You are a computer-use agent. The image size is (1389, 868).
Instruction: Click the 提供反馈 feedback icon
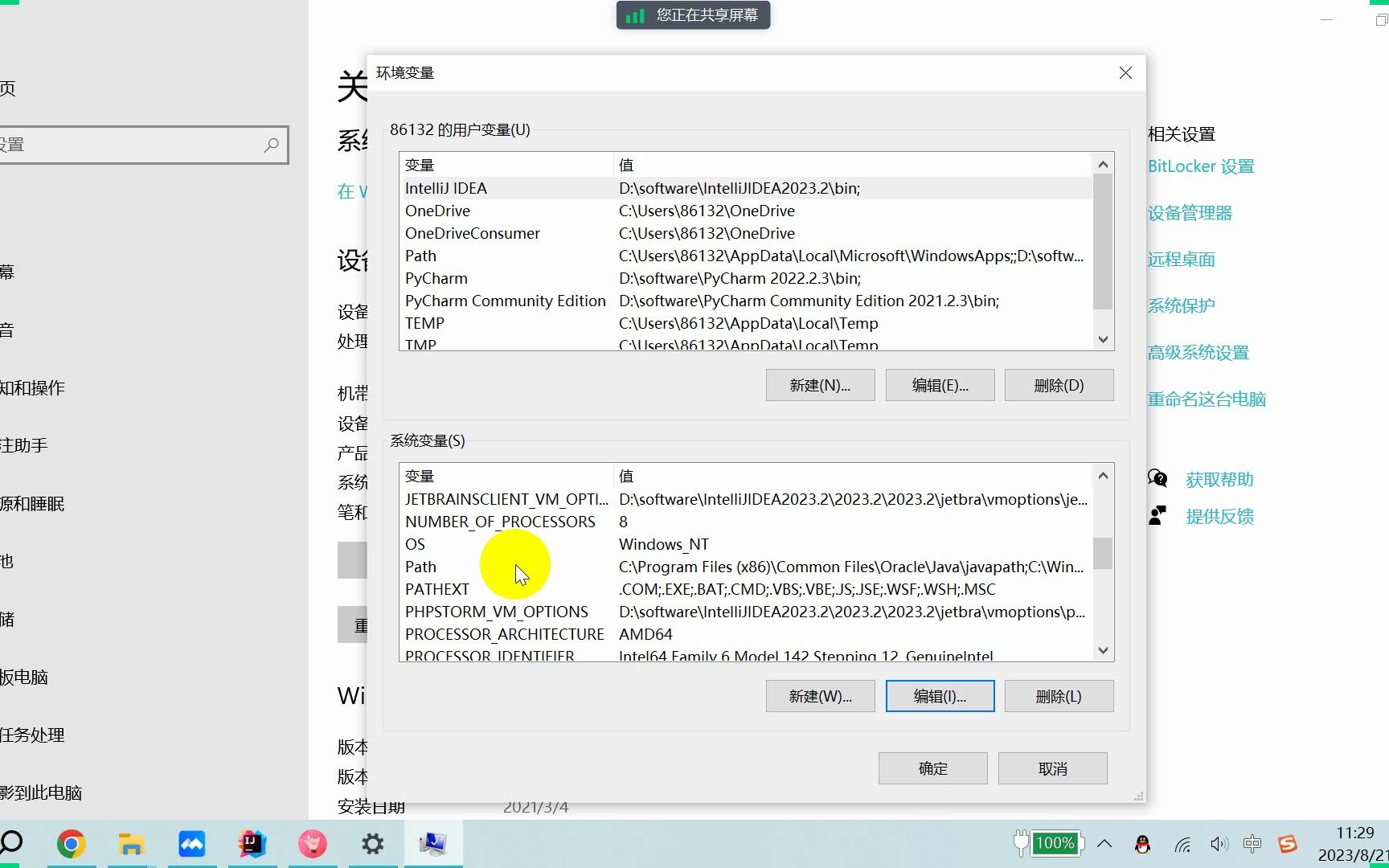tap(1157, 515)
